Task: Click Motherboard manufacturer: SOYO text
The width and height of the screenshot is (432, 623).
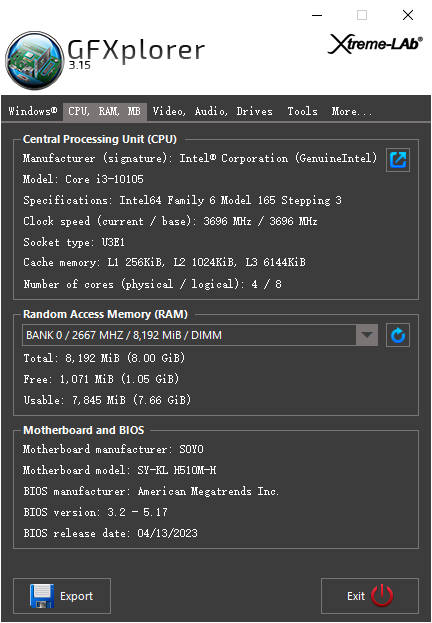Action: pyautogui.click(x=113, y=449)
